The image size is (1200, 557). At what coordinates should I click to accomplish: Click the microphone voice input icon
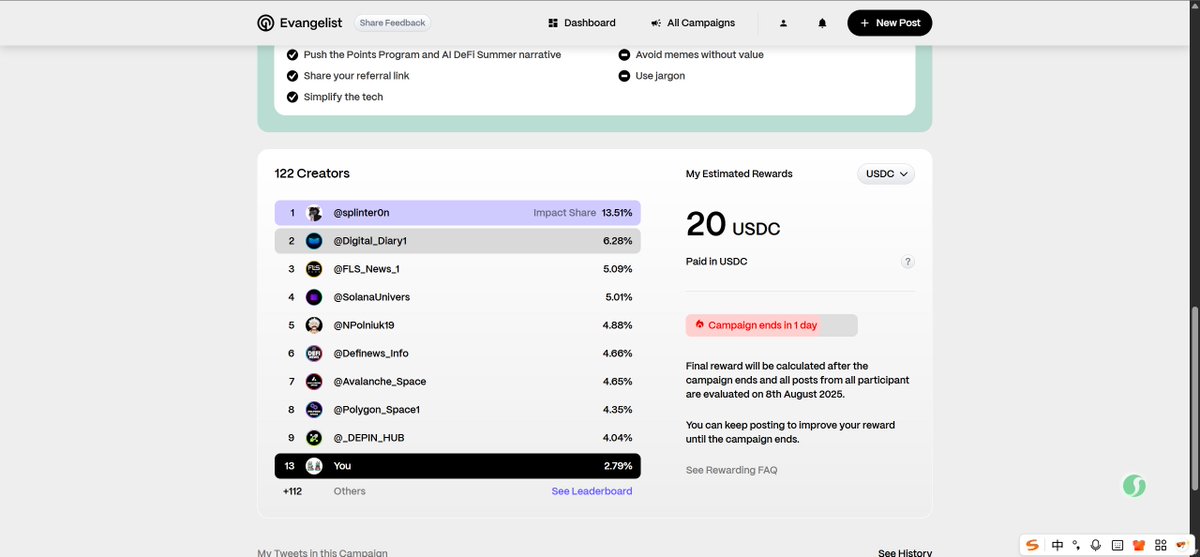1096,545
